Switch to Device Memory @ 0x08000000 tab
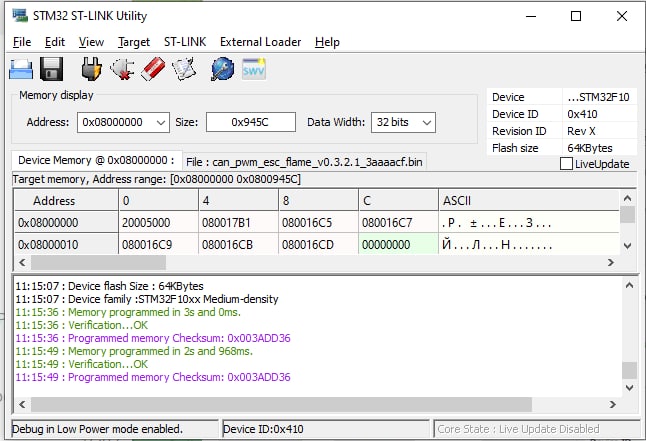Viewport: 646px width, 441px height. [x=96, y=160]
